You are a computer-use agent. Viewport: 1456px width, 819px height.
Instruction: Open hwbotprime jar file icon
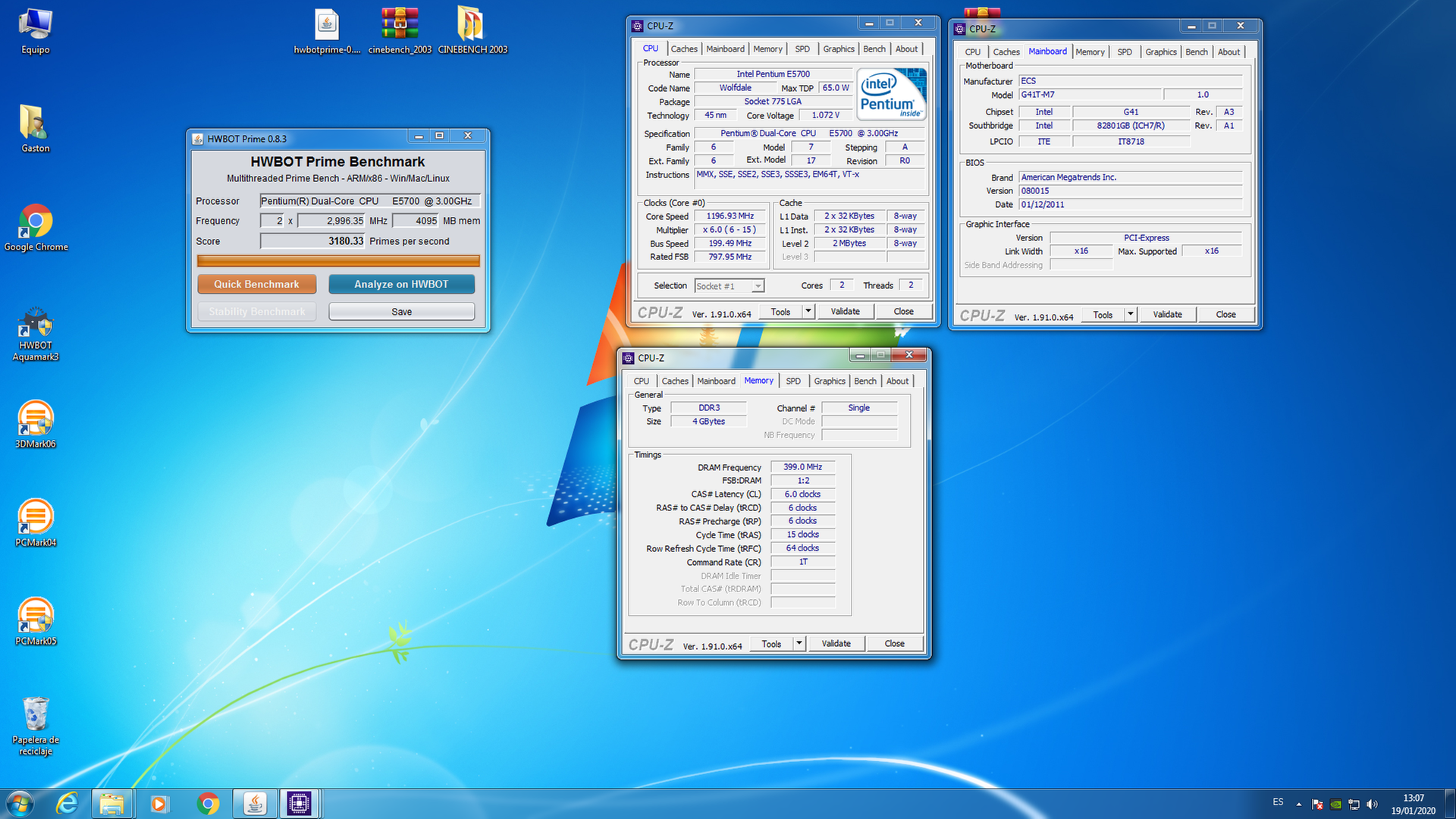(327, 32)
